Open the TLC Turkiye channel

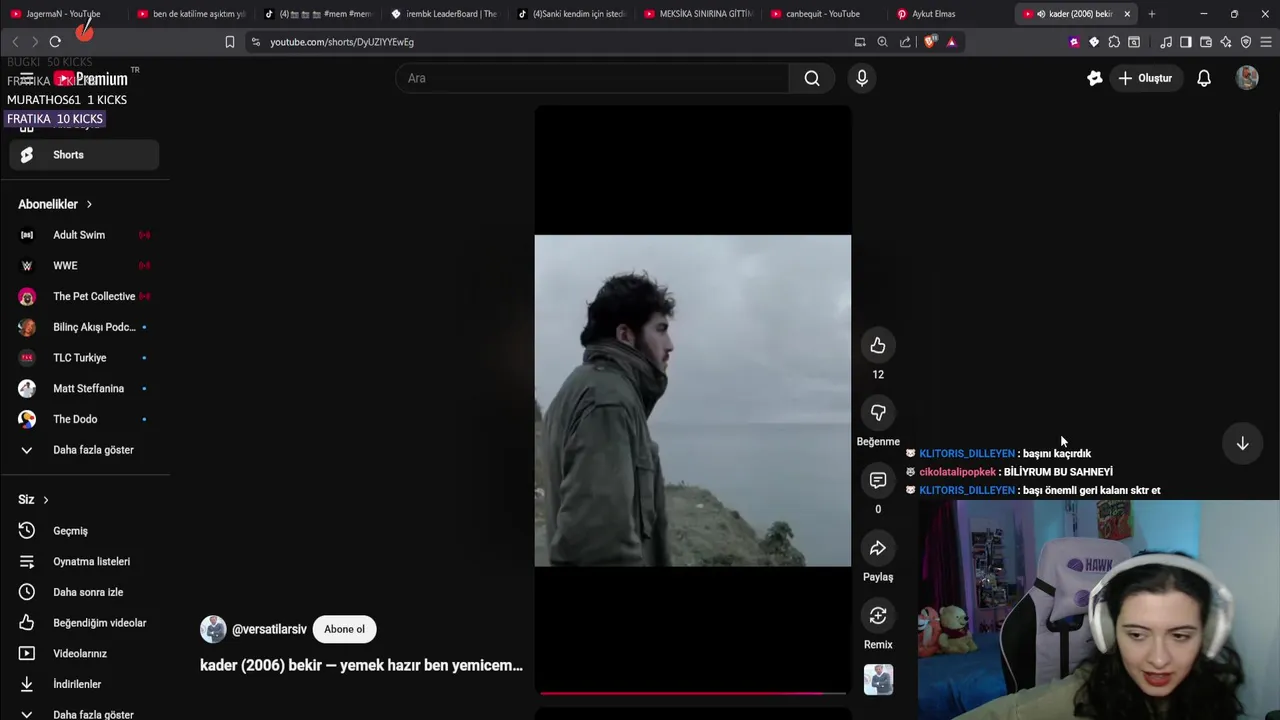84,358
